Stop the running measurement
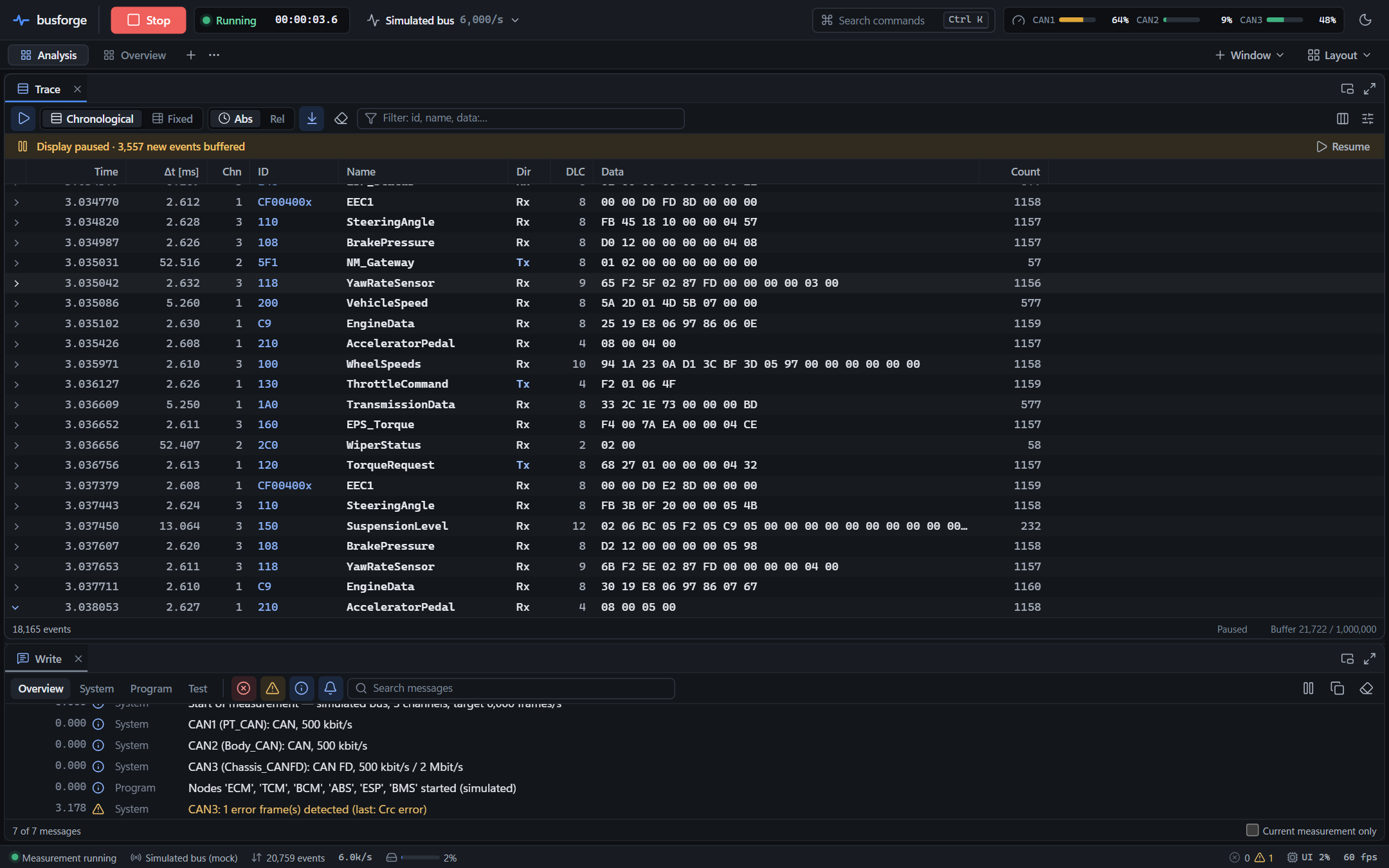Viewport: 1389px width, 868px height. point(148,20)
